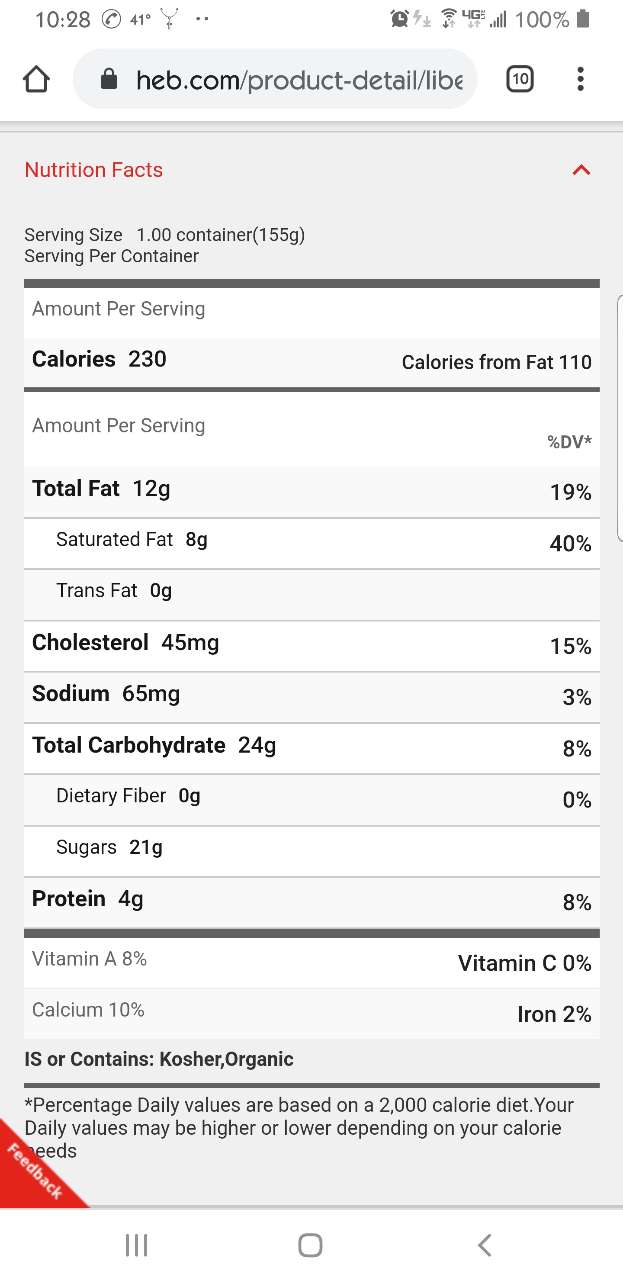Open the Chrome three-dot menu
This screenshot has height=1281, width=623.
click(580, 79)
